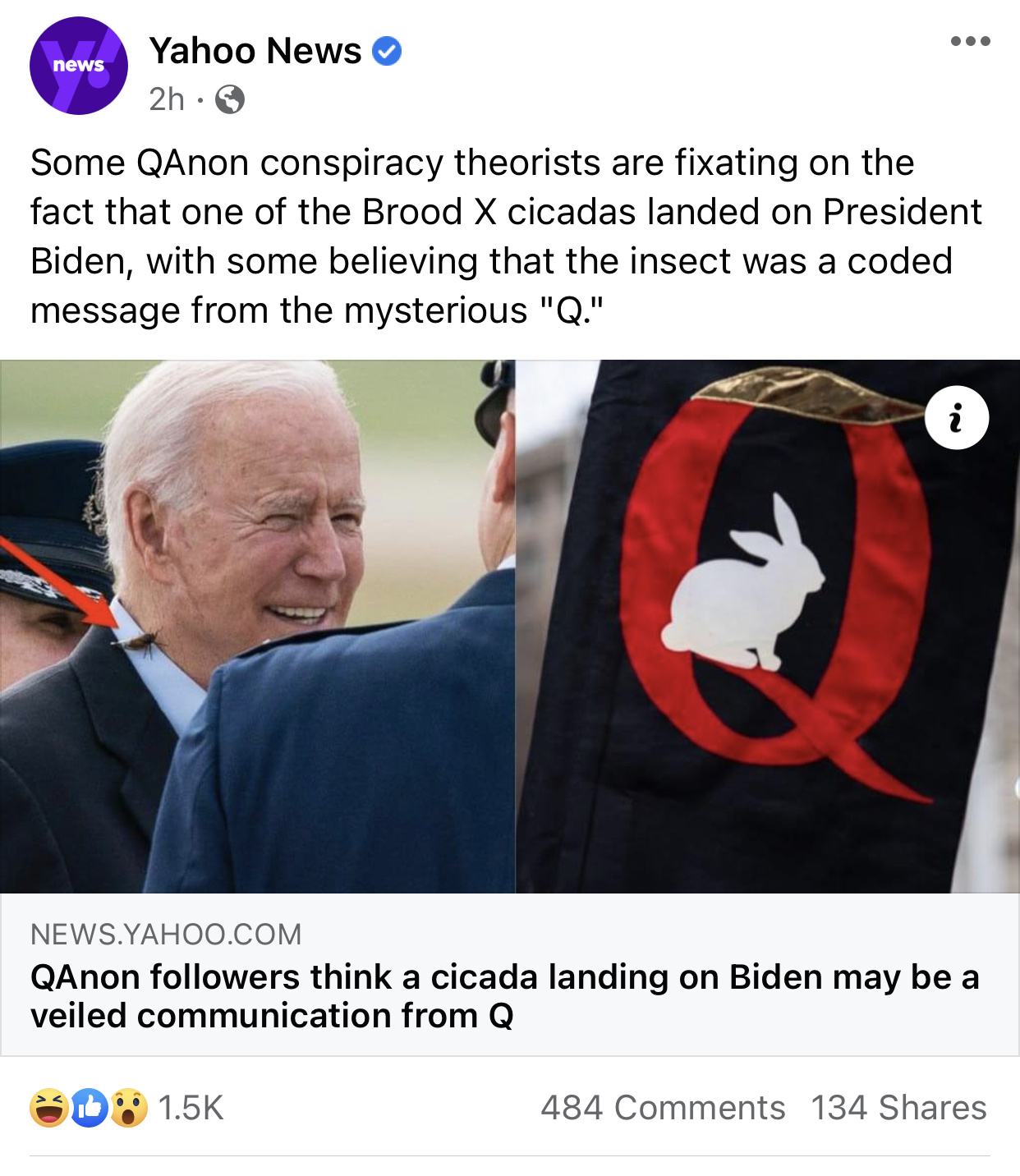The height and width of the screenshot is (1176, 1020).
Task: Click the 2h post timestamp
Action: (x=167, y=99)
